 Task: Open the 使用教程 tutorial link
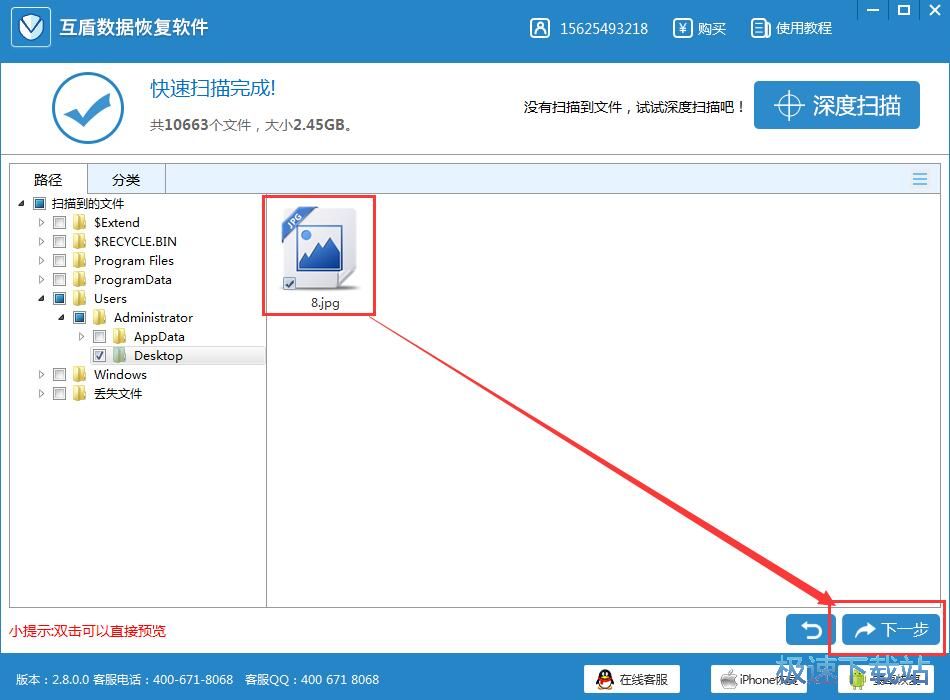[791, 28]
